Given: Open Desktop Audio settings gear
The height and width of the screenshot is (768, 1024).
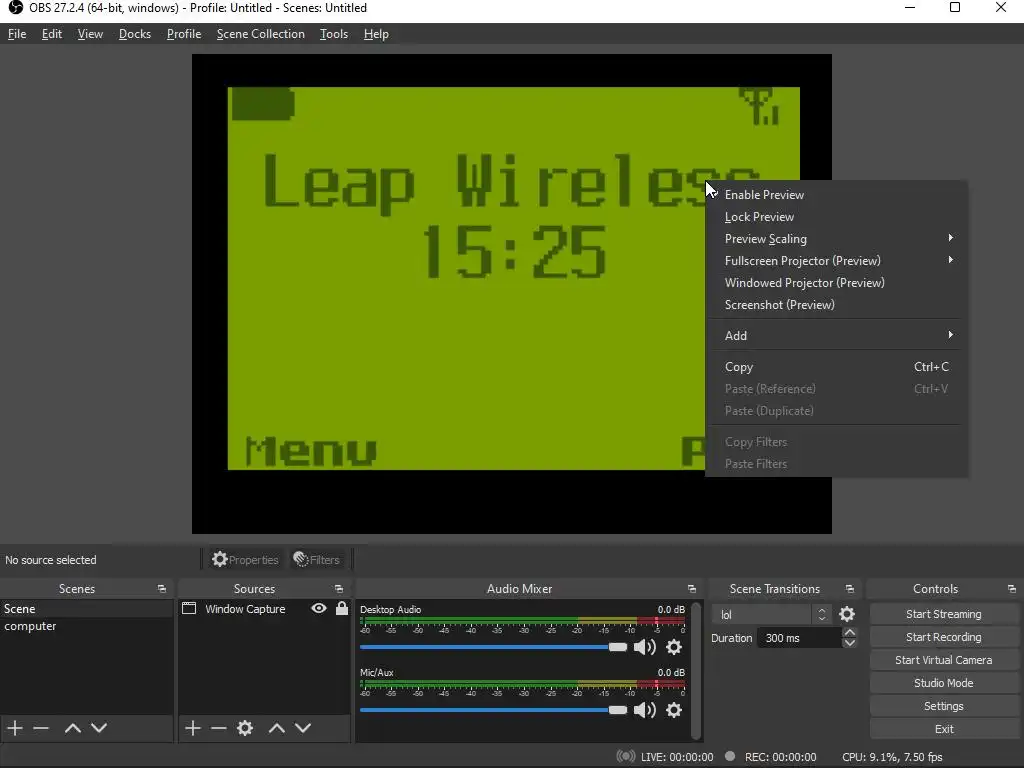Looking at the screenshot, I should 674,647.
